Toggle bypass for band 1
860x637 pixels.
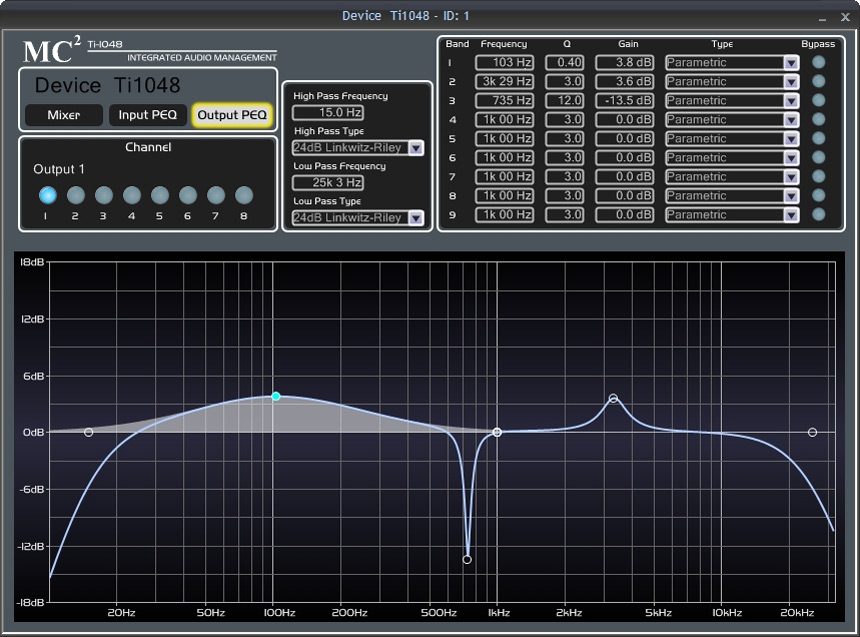(819, 62)
